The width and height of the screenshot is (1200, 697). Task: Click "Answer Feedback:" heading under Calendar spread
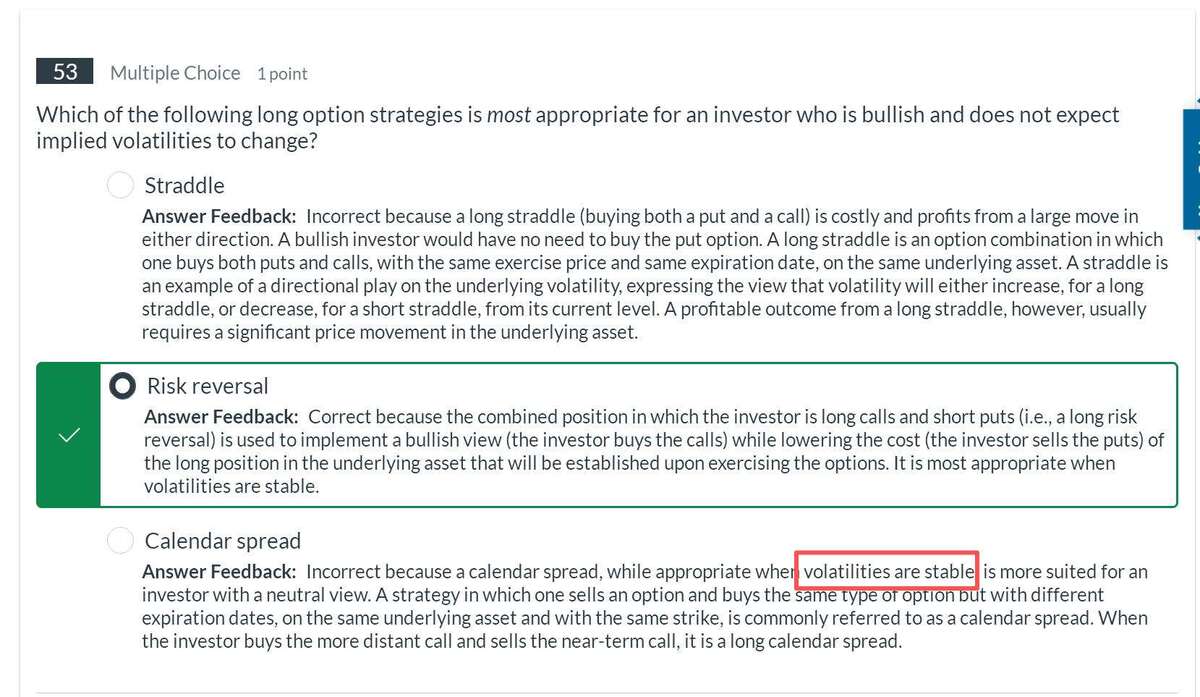(219, 571)
